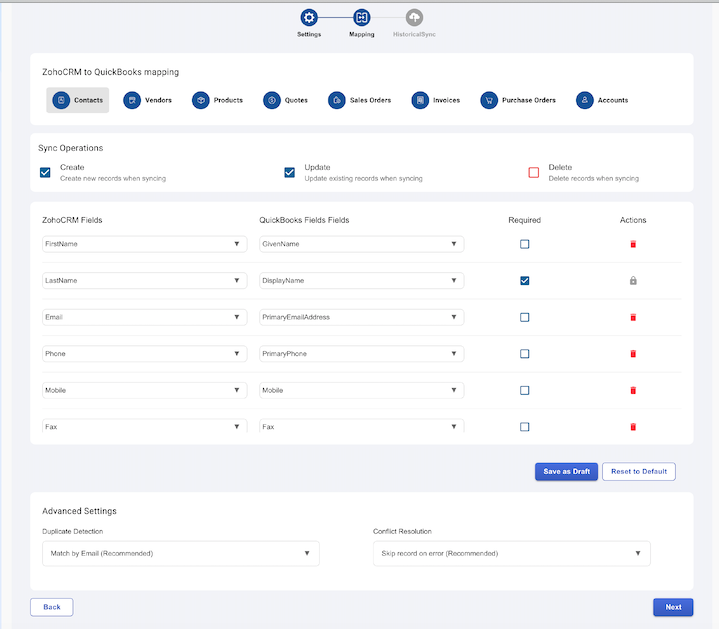The width and height of the screenshot is (719, 629).
Task: Click the Settings step gear icon
Action: tap(309, 17)
